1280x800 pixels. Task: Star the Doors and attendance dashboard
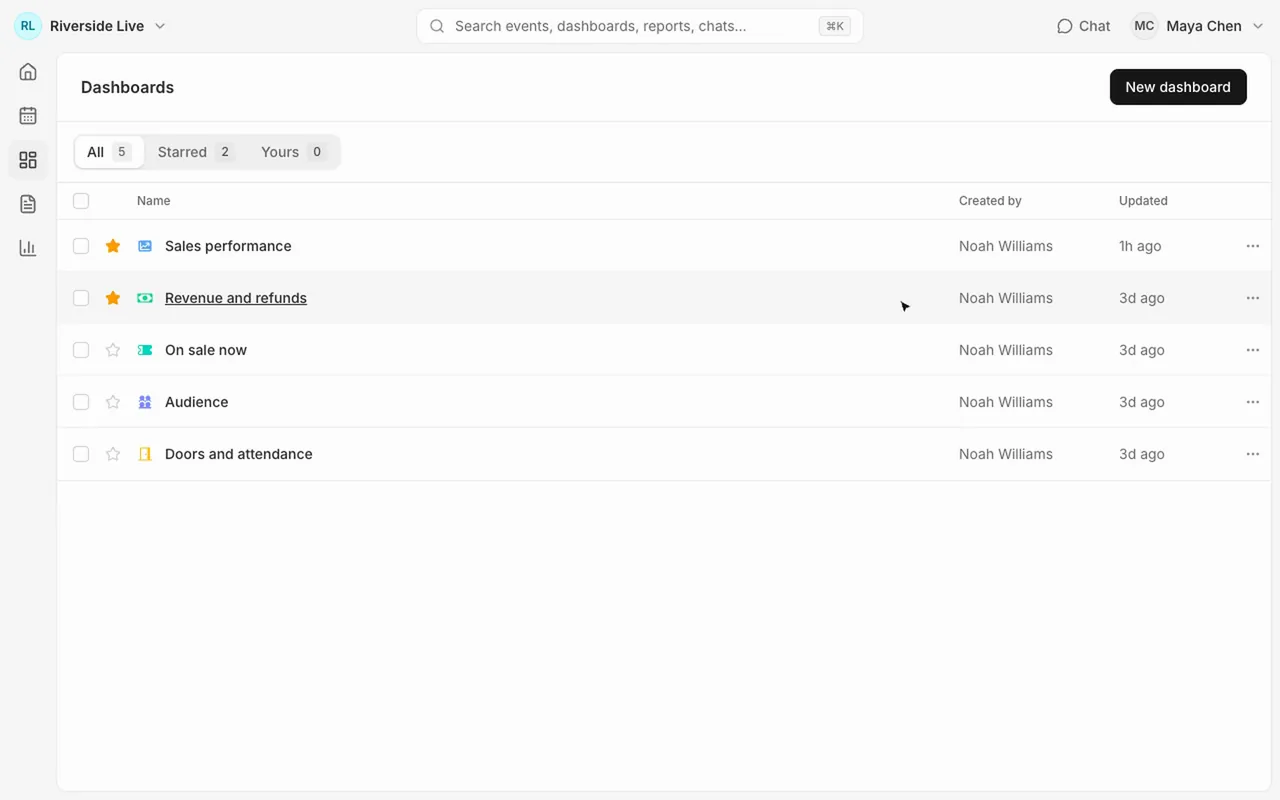pos(113,454)
